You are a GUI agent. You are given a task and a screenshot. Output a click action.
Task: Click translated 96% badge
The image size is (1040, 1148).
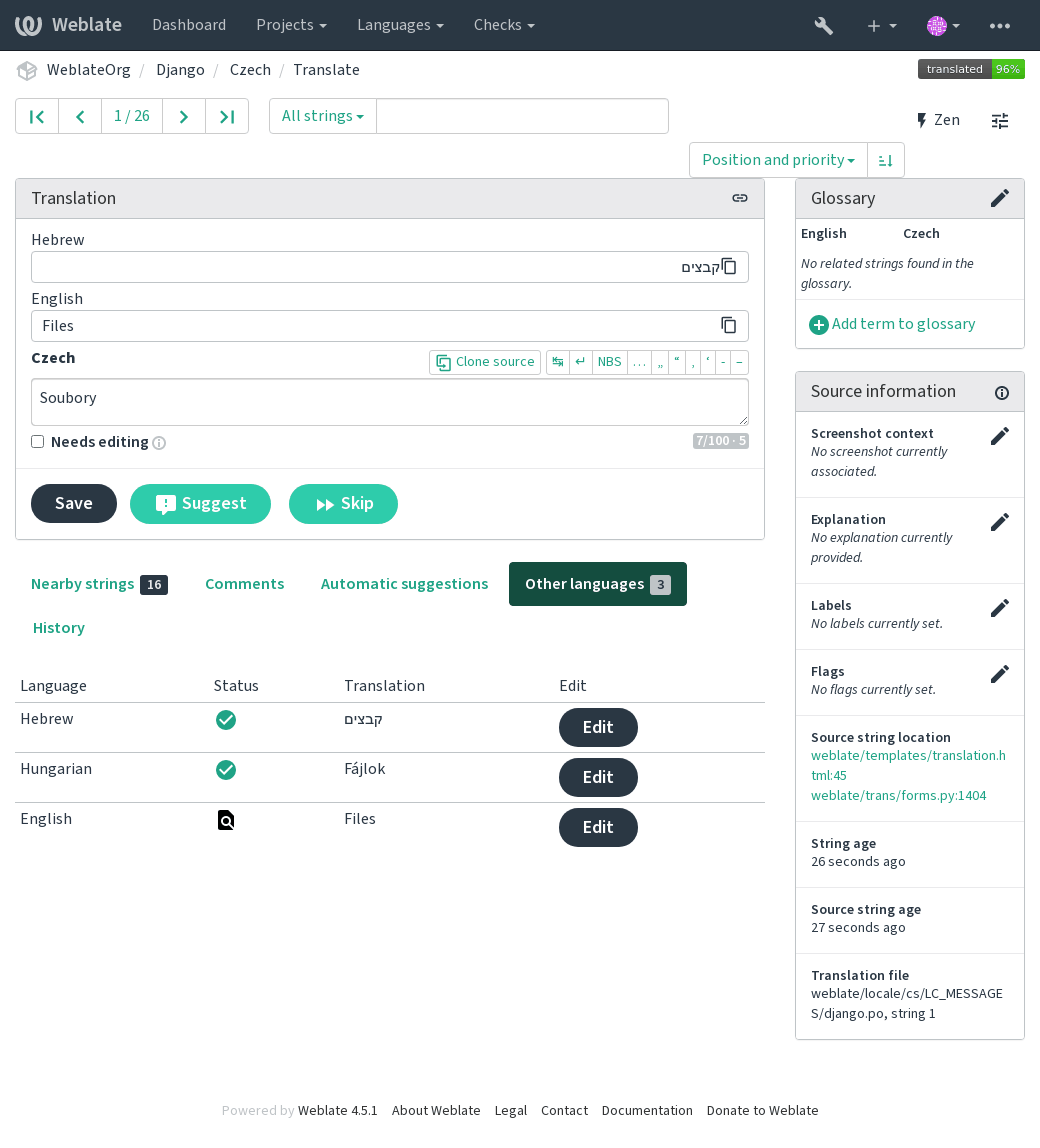tap(971, 69)
